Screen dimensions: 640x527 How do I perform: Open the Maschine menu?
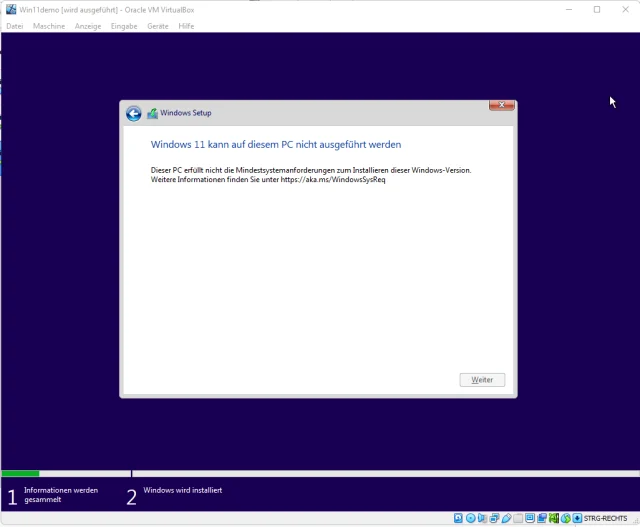[x=49, y=26]
